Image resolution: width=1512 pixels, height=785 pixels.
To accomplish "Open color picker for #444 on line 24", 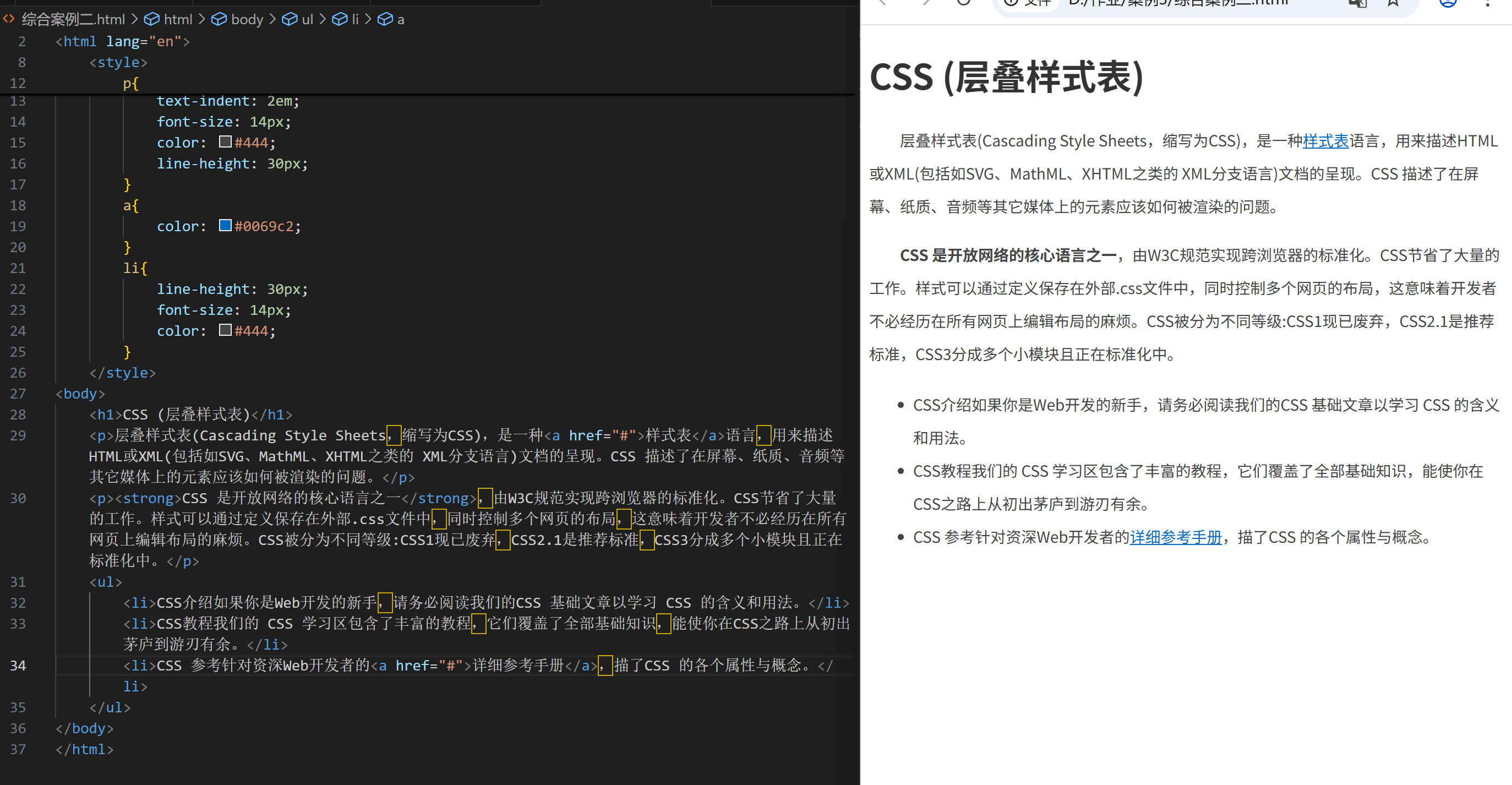I will tap(225, 330).
